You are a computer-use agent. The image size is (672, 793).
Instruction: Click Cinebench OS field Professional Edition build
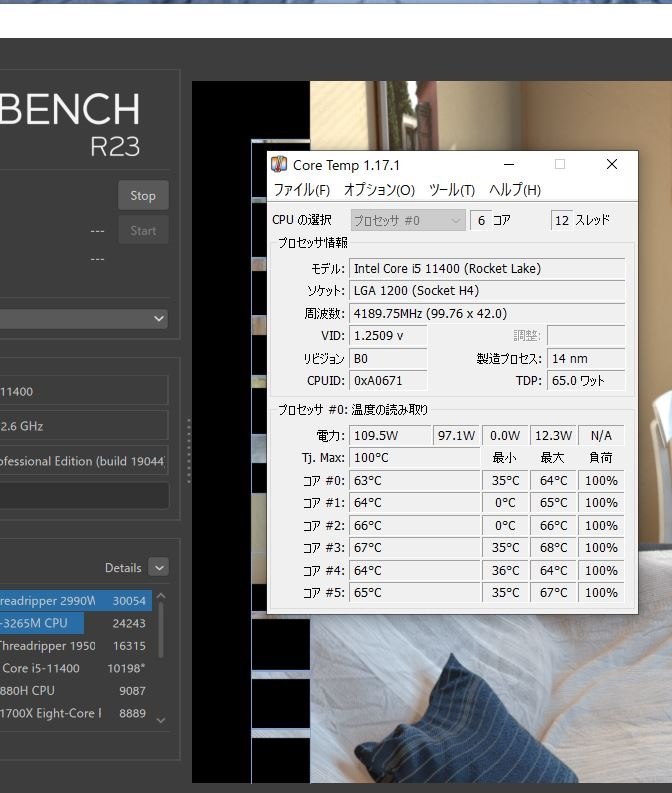click(83, 461)
